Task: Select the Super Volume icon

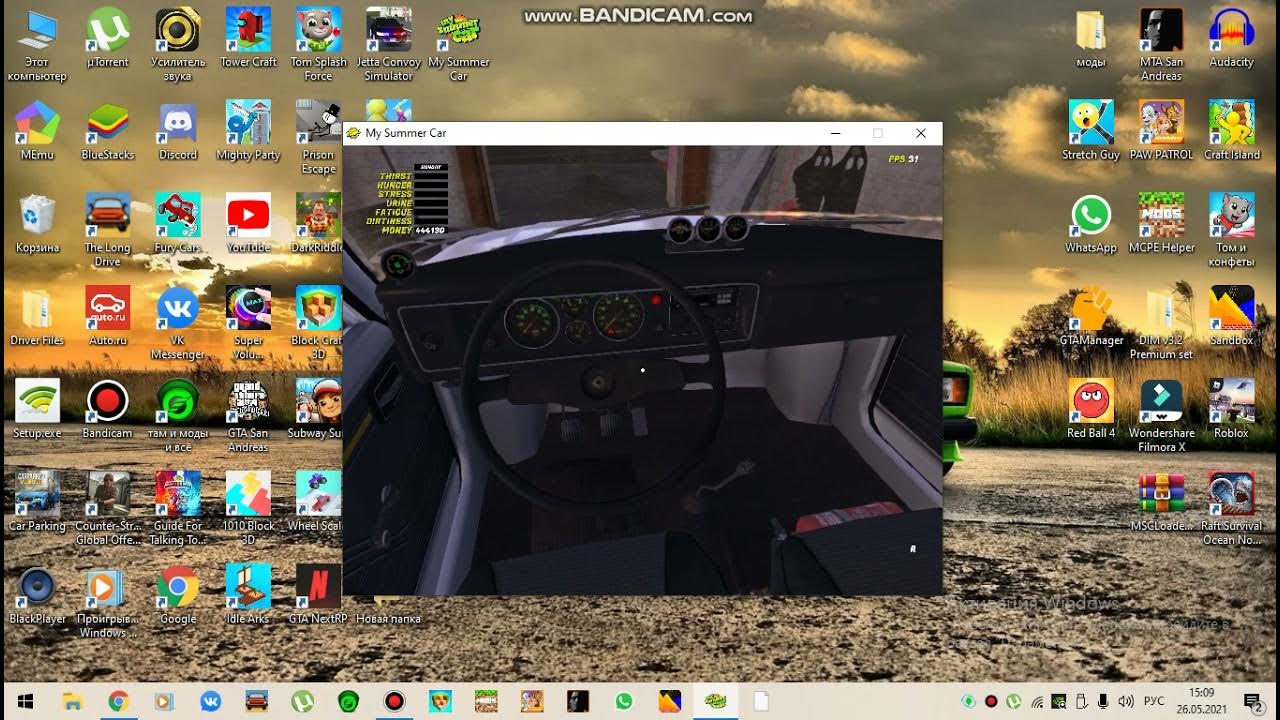Action: coord(248,324)
